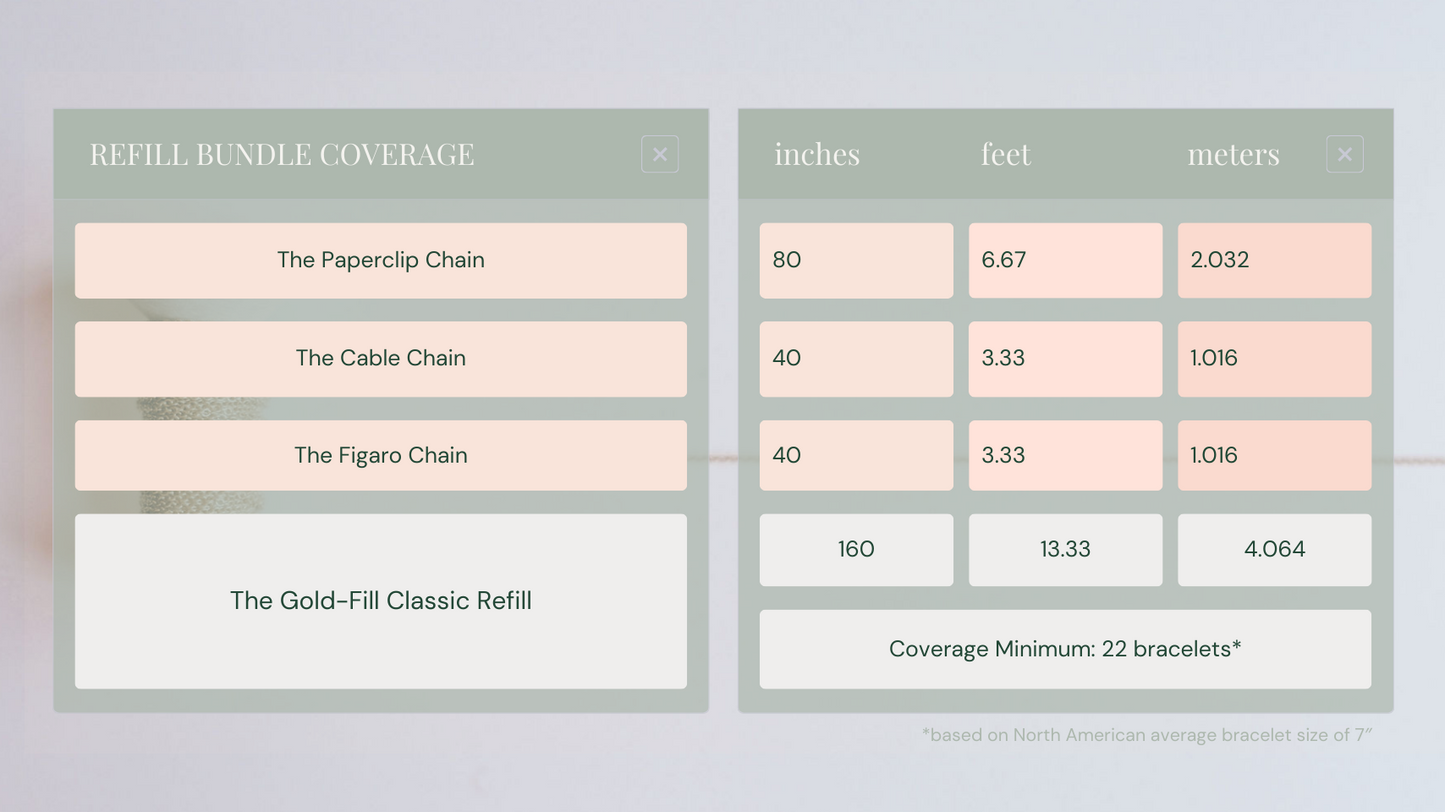Click The Figaro Chain row

pos(380,455)
